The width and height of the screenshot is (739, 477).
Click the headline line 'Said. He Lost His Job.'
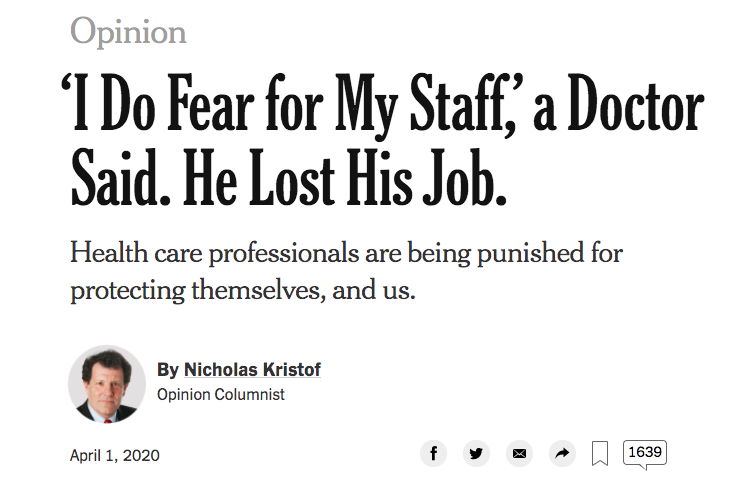coord(288,178)
